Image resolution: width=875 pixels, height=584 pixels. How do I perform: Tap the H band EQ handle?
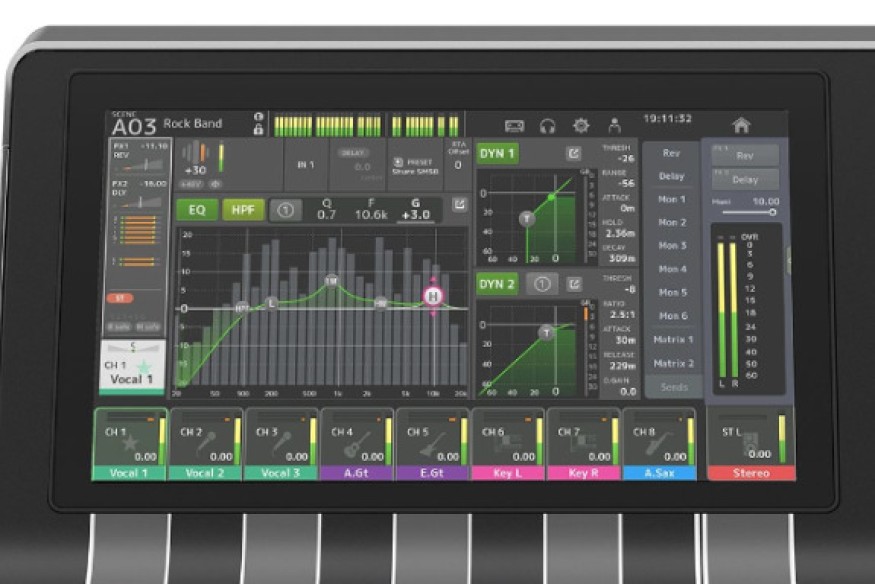[433, 296]
